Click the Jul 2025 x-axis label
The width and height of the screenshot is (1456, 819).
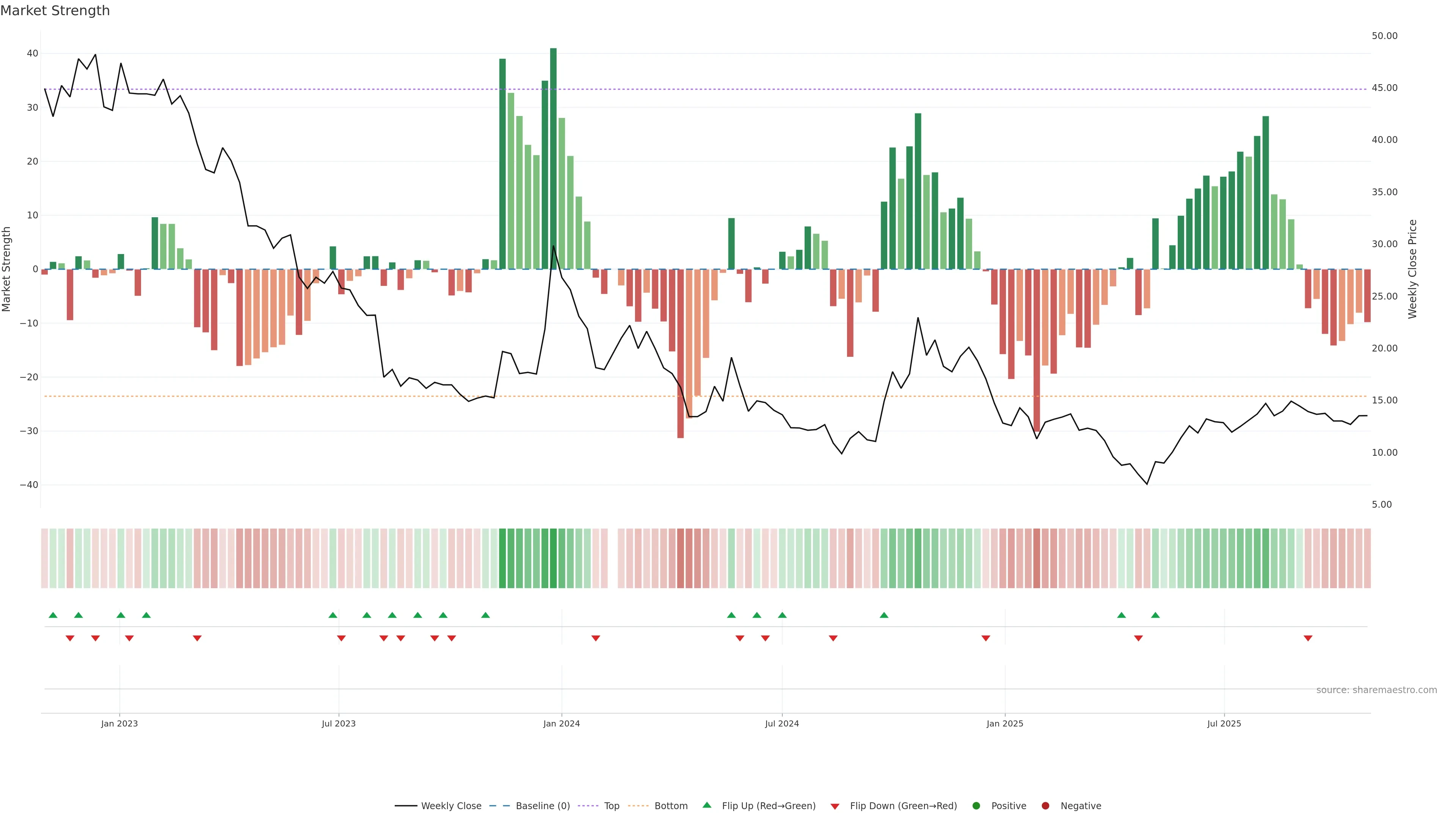[1224, 723]
